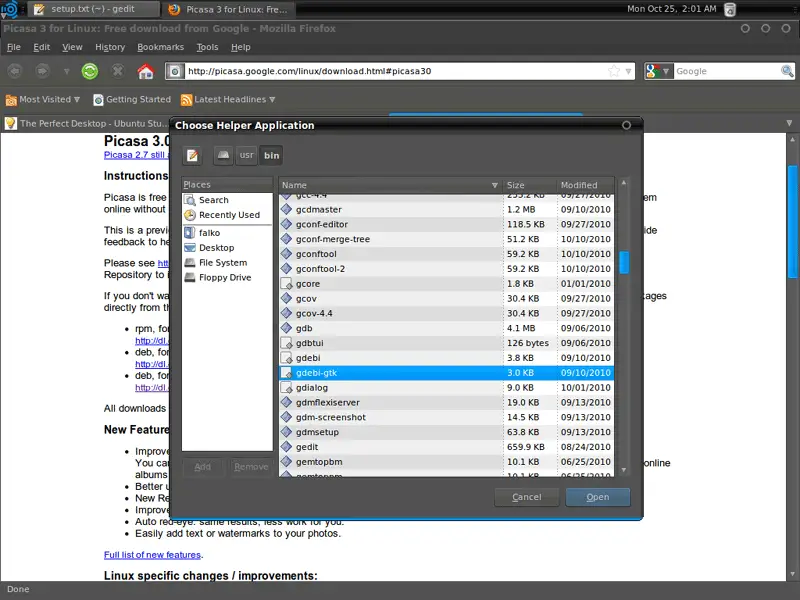Click the File System drive icon
Screen dimensions: 800x600
190,262
